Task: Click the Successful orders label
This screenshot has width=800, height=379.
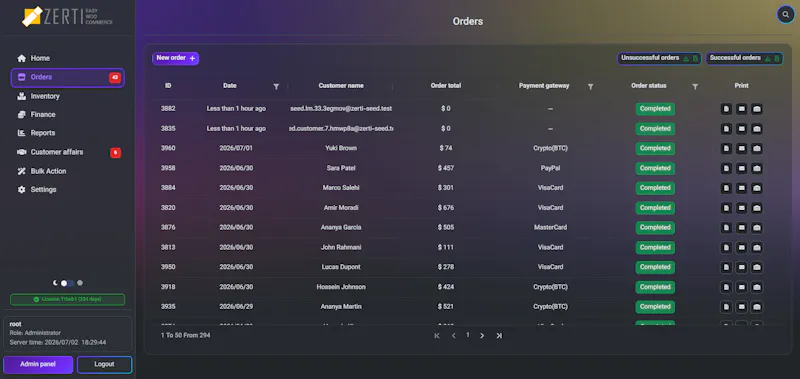Action: point(735,58)
